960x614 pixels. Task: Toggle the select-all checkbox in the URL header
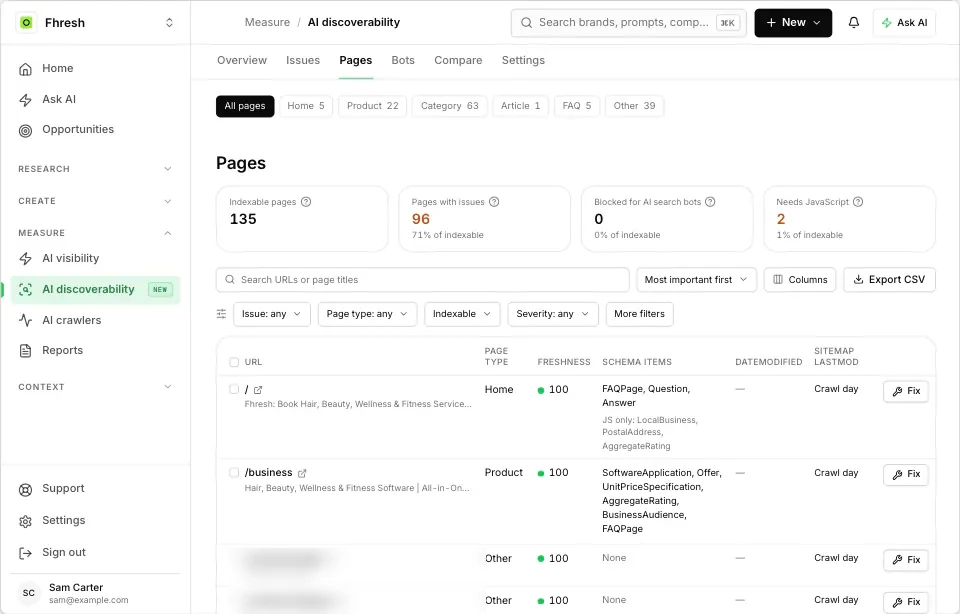(x=234, y=362)
